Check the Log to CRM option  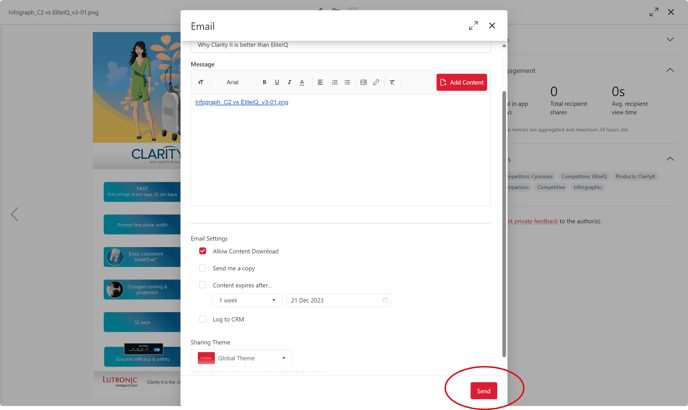tap(203, 319)
